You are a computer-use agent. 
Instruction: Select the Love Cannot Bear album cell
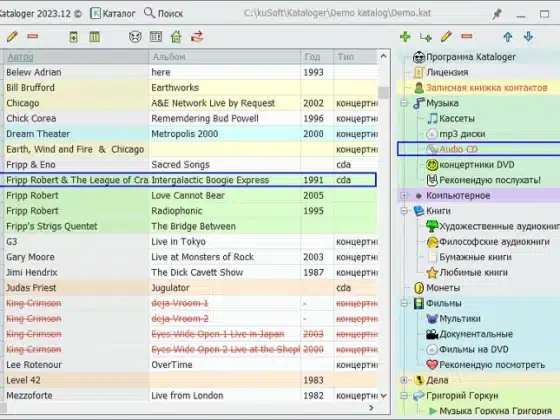[x=225, y=196]
